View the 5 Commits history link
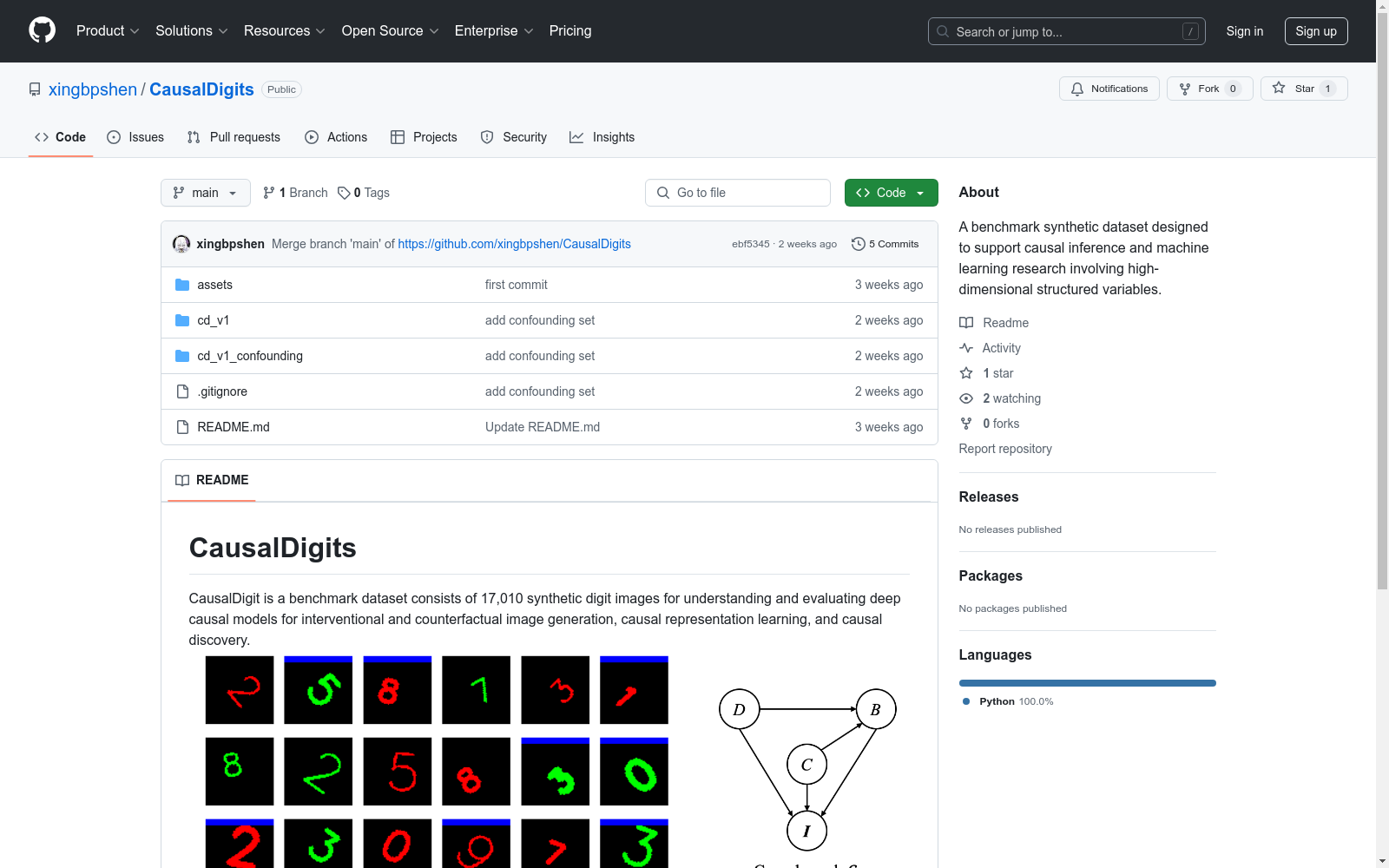 click(885, 244)
